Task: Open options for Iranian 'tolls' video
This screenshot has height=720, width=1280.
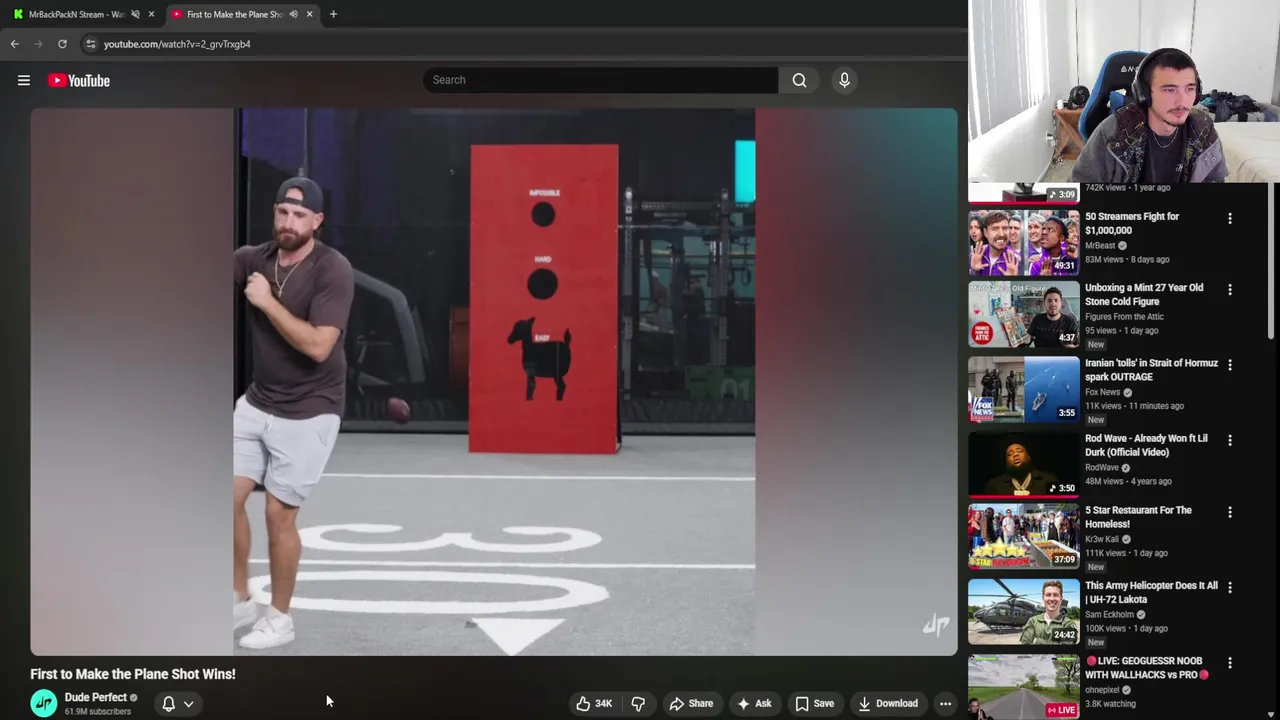Action: [1230, 365]
